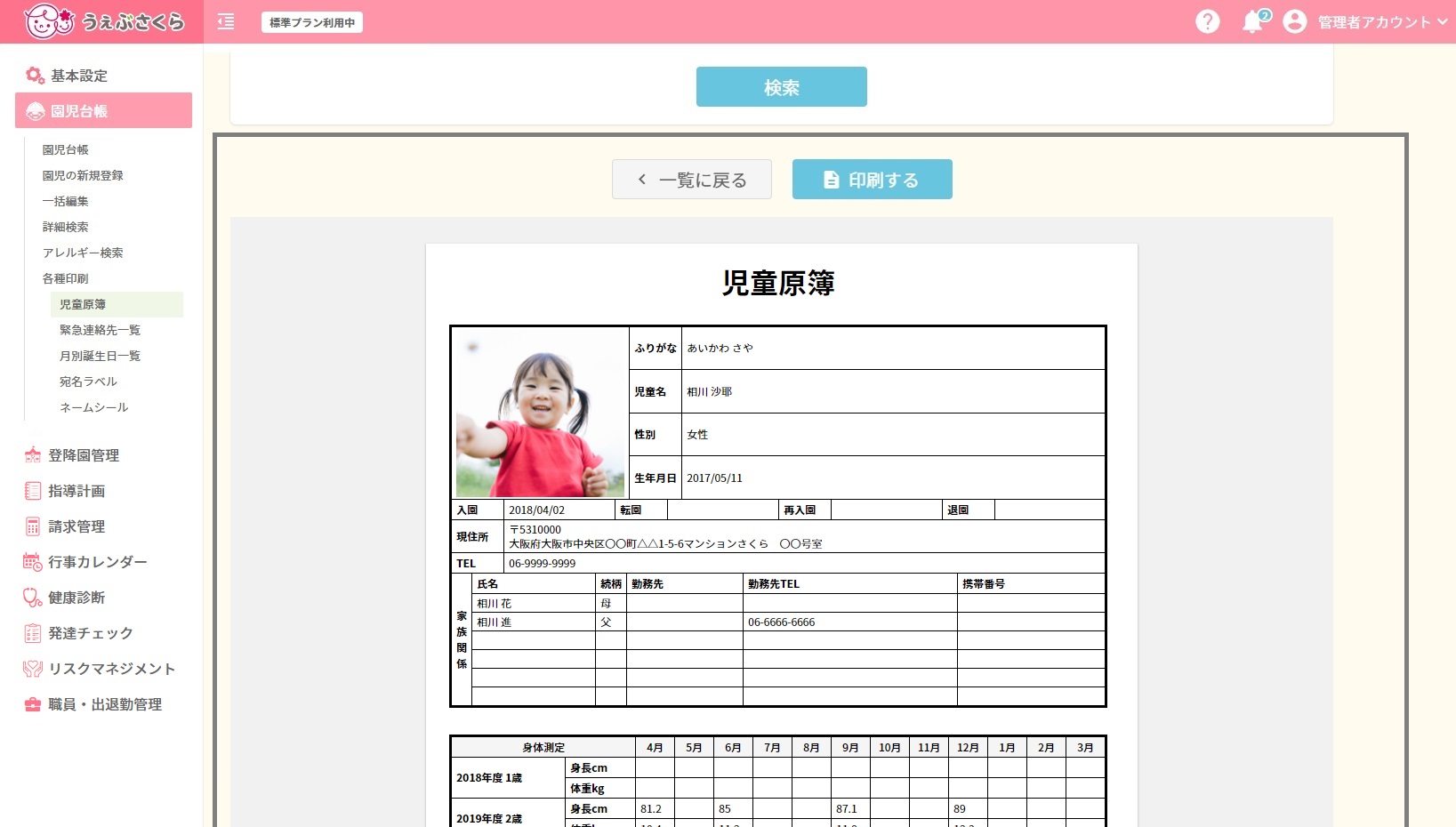Open 職員・出退勤管理 menu
The width and height of the screenshot is (1456, 827).
[103, 704]
